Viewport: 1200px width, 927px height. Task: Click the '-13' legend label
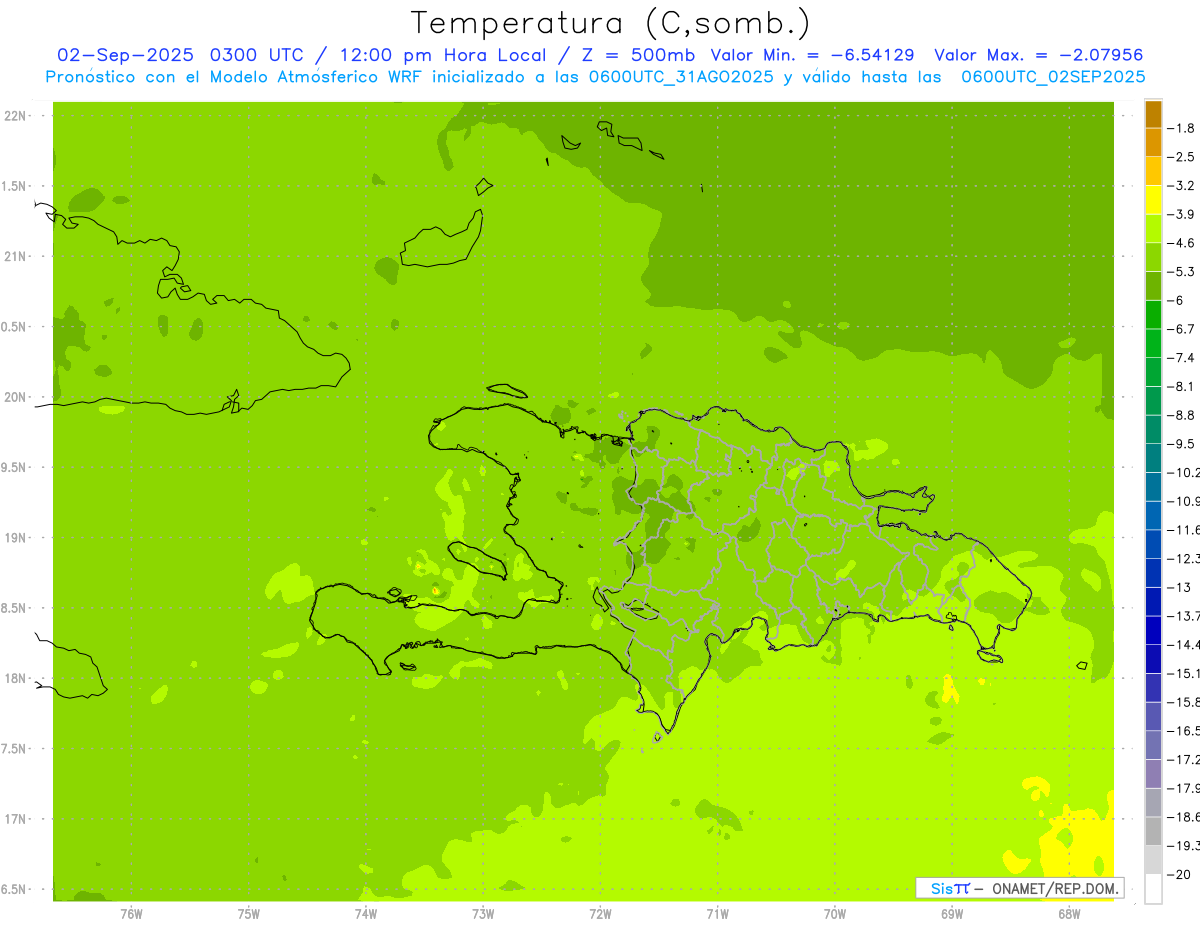pyautogui.click(x=1179, y=587)
